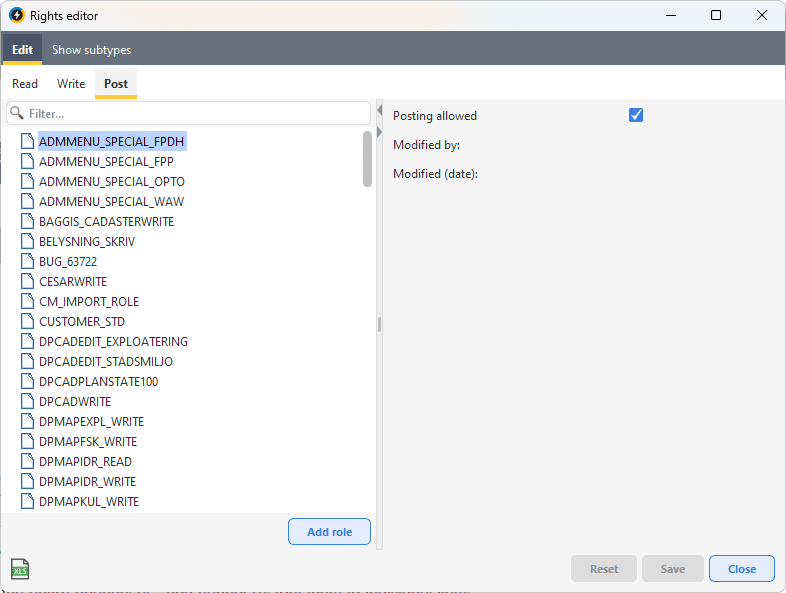Click the search magnifier icon in filter
786x593 pixels.
tap(17, 114)
